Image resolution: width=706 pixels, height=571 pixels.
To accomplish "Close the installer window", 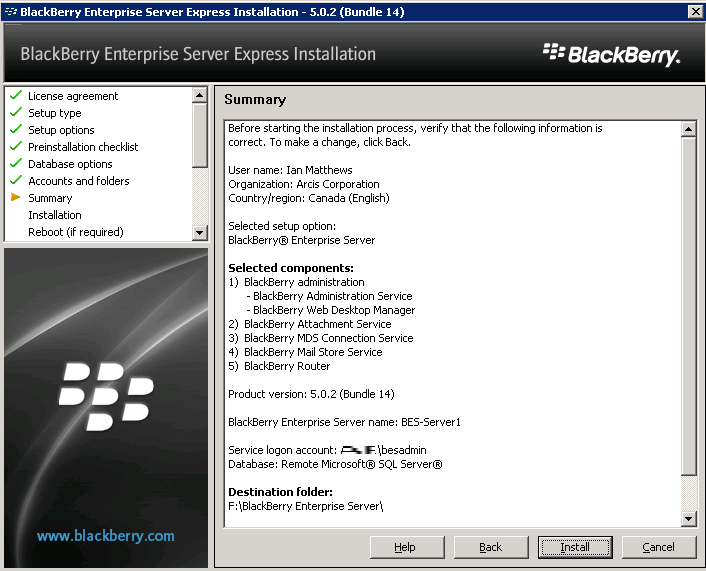I will pyautogui.click(x=695, y=11).
